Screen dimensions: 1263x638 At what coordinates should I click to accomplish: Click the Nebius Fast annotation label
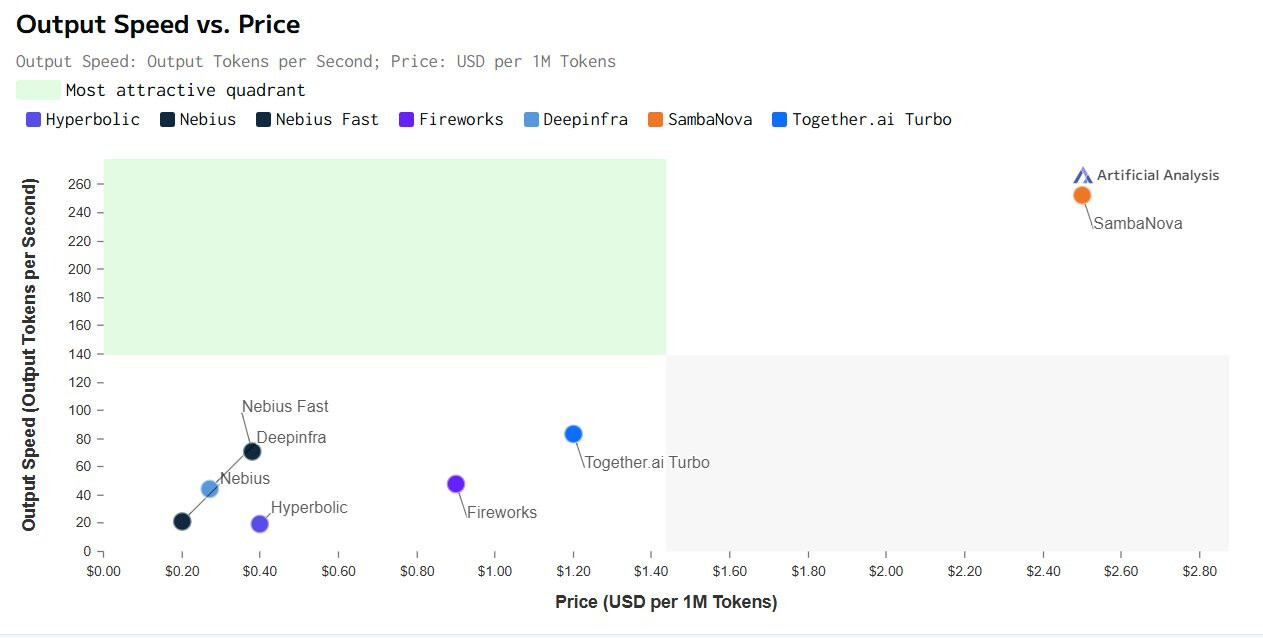[x=285, y=407]
